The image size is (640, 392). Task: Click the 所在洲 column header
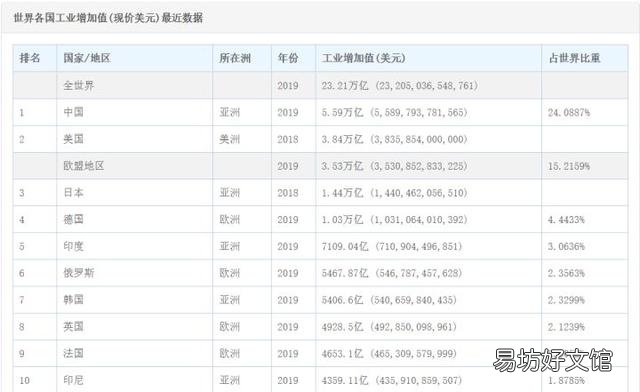[235, 58]
